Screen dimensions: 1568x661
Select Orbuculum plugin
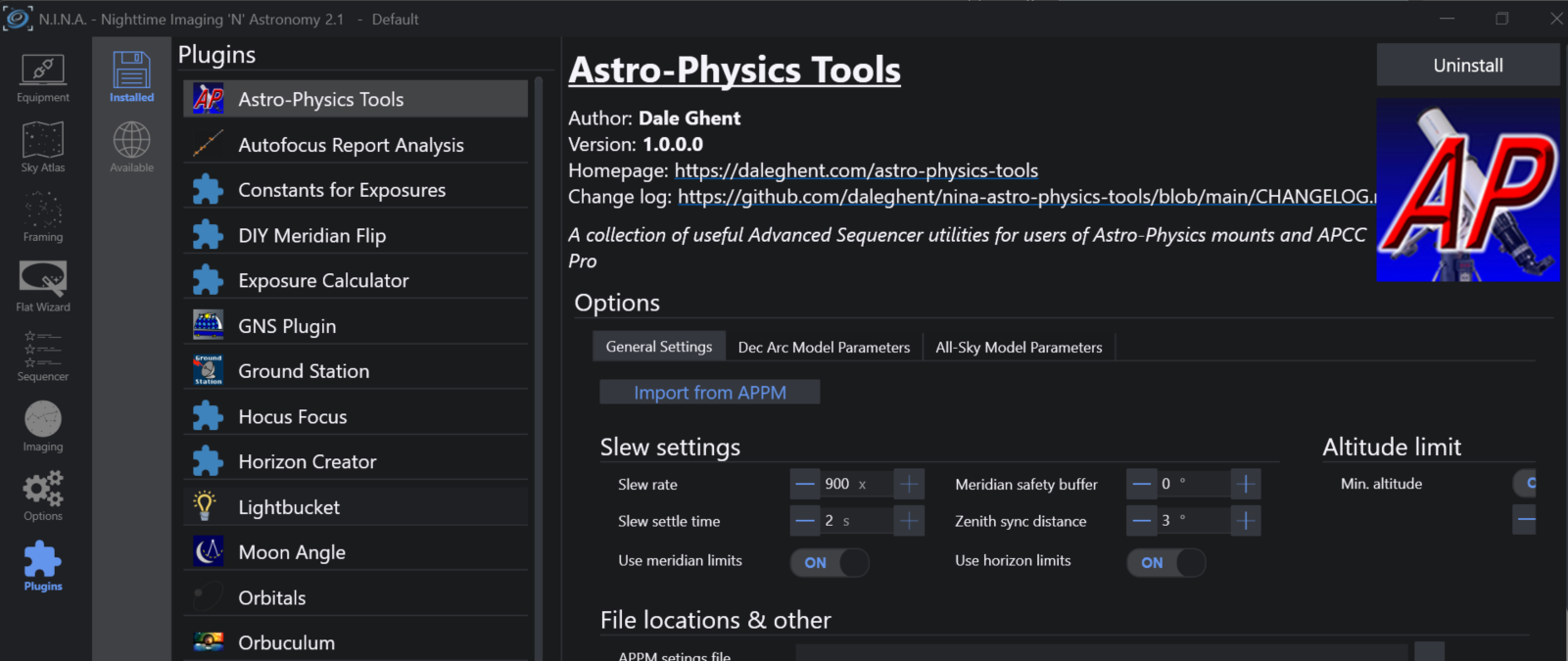coord(356,642)
